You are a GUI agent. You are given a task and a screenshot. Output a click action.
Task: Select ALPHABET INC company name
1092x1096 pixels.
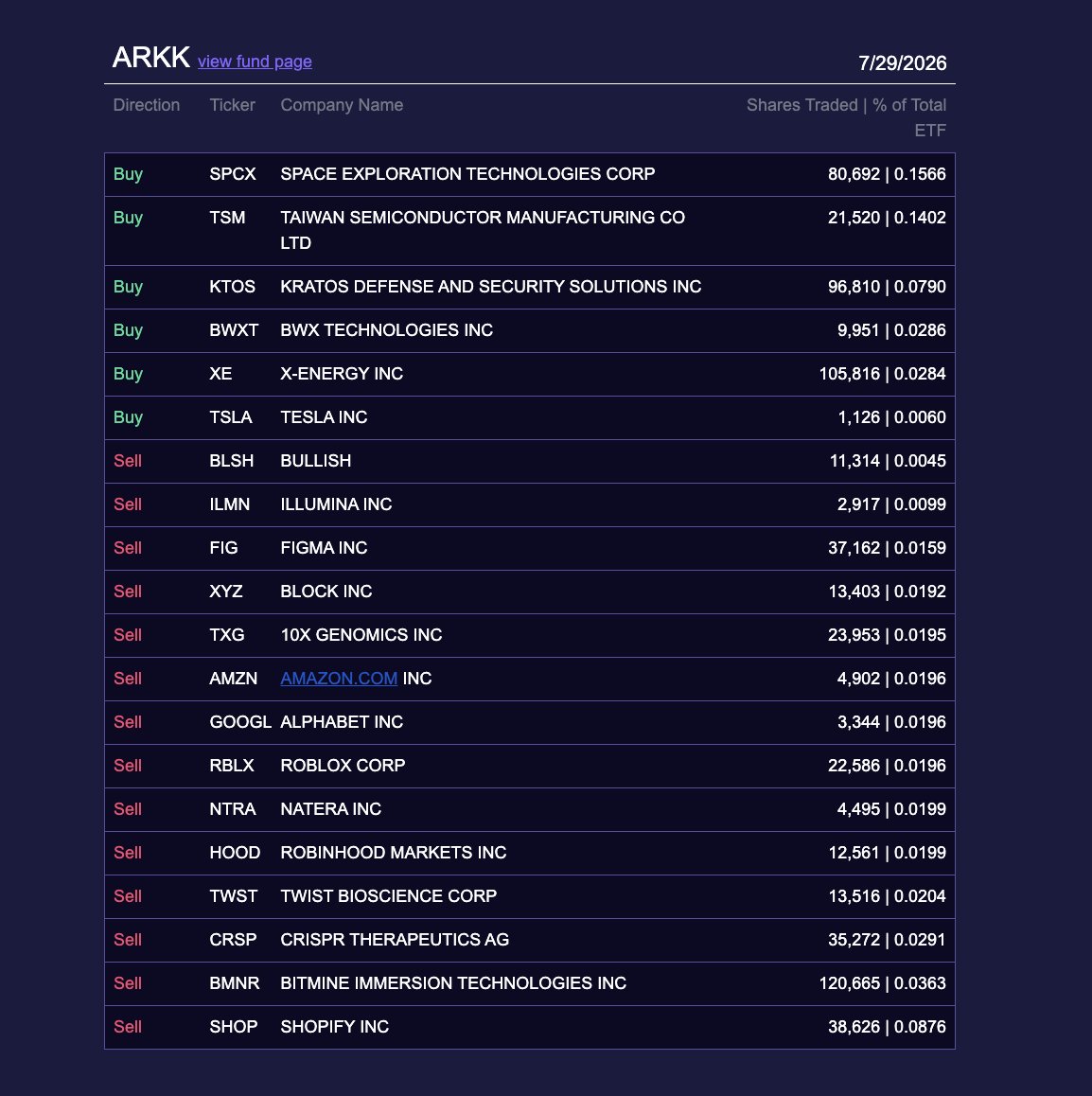click(342, 722)
